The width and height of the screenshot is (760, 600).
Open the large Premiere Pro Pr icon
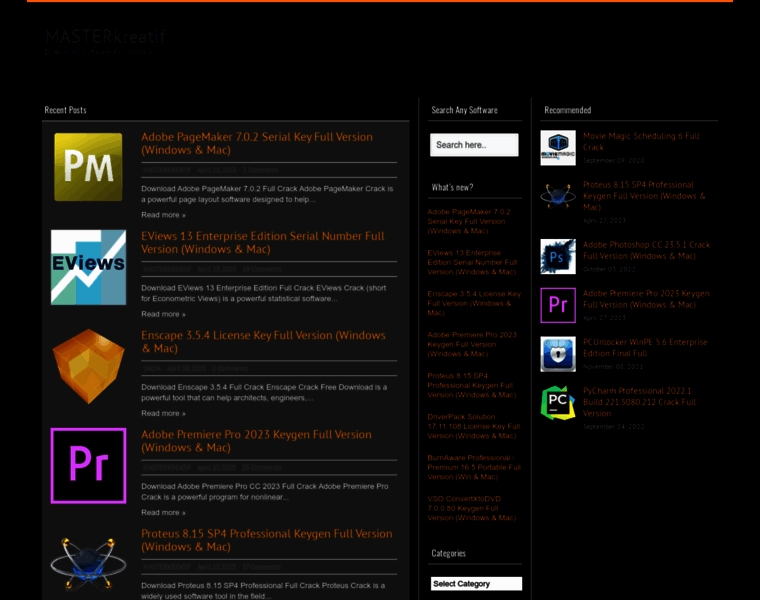pyautogui.click(x=88, y=466)
